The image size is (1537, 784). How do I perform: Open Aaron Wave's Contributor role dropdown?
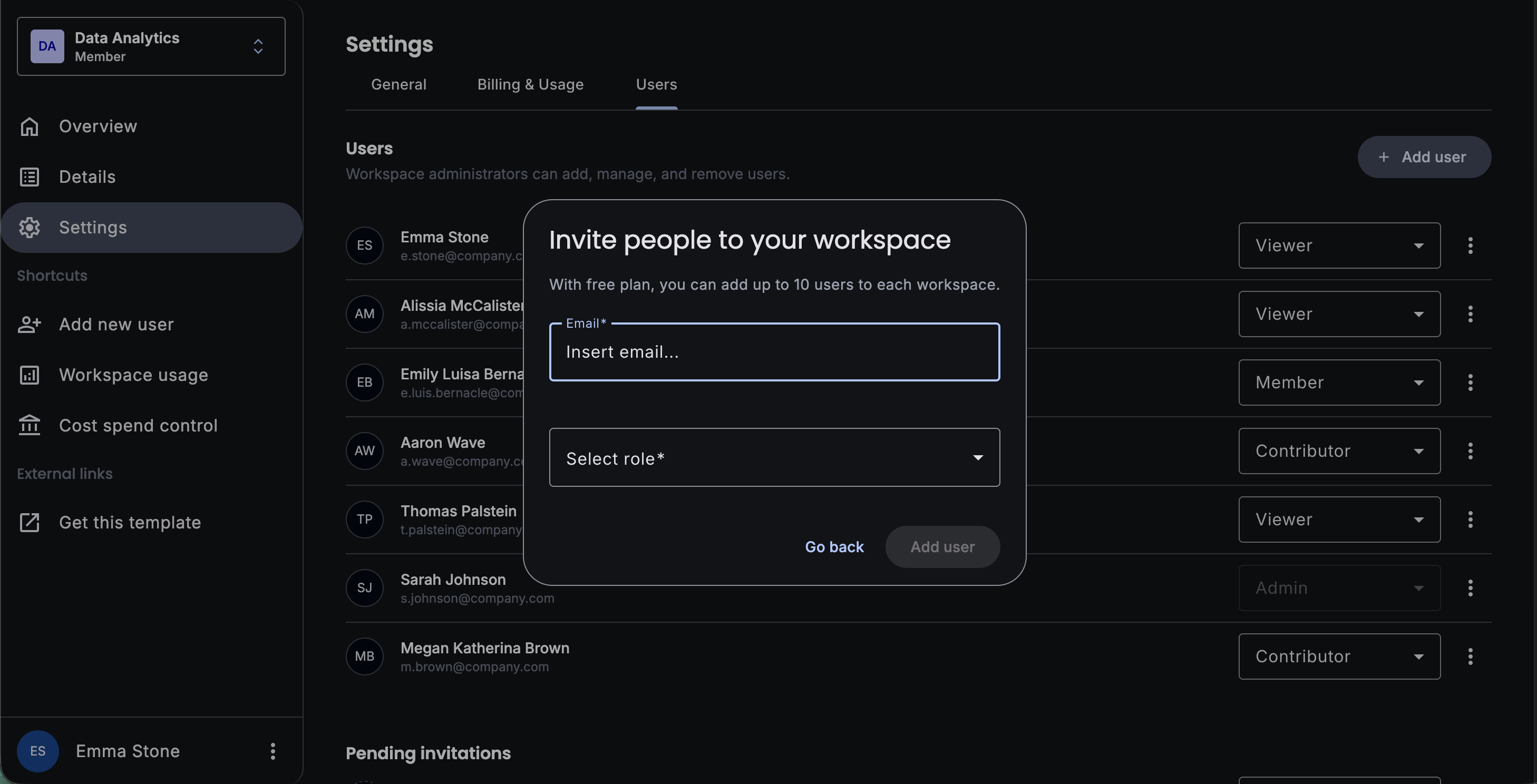[1339, 450]
